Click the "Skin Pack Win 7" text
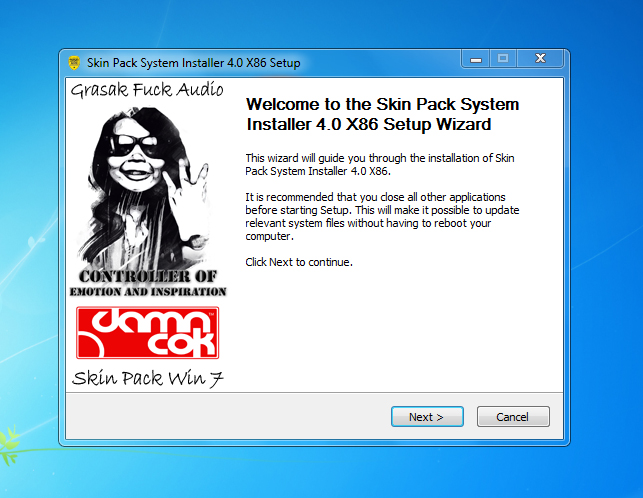The image size is (643, 498). (x=148, y=378)
